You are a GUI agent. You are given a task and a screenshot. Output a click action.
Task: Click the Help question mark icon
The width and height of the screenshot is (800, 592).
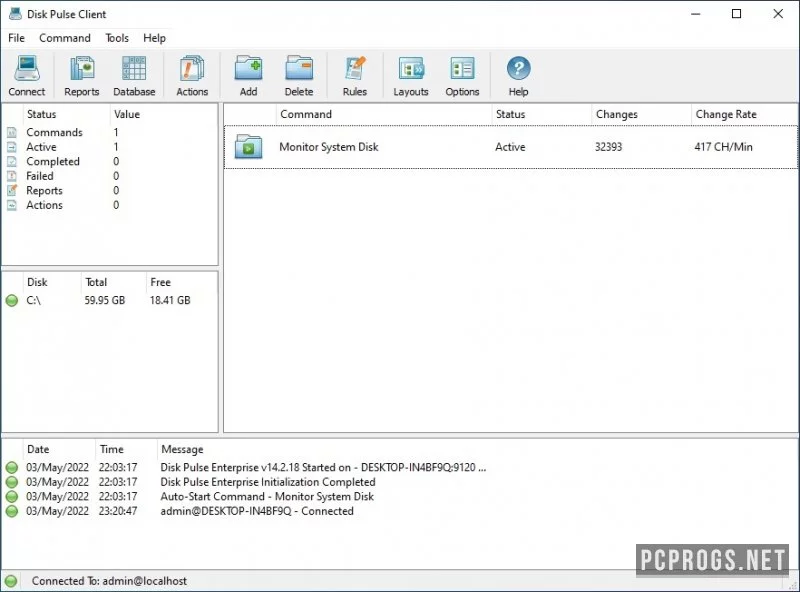518,68
